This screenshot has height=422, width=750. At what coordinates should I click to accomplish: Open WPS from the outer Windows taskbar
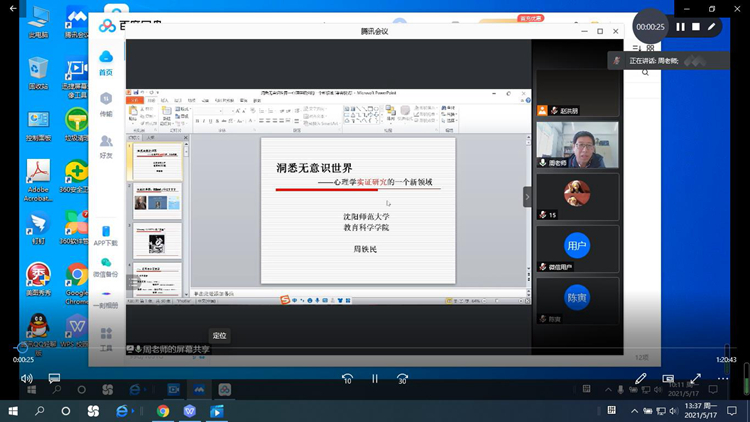pyautogui.click(x=190, y=411)
